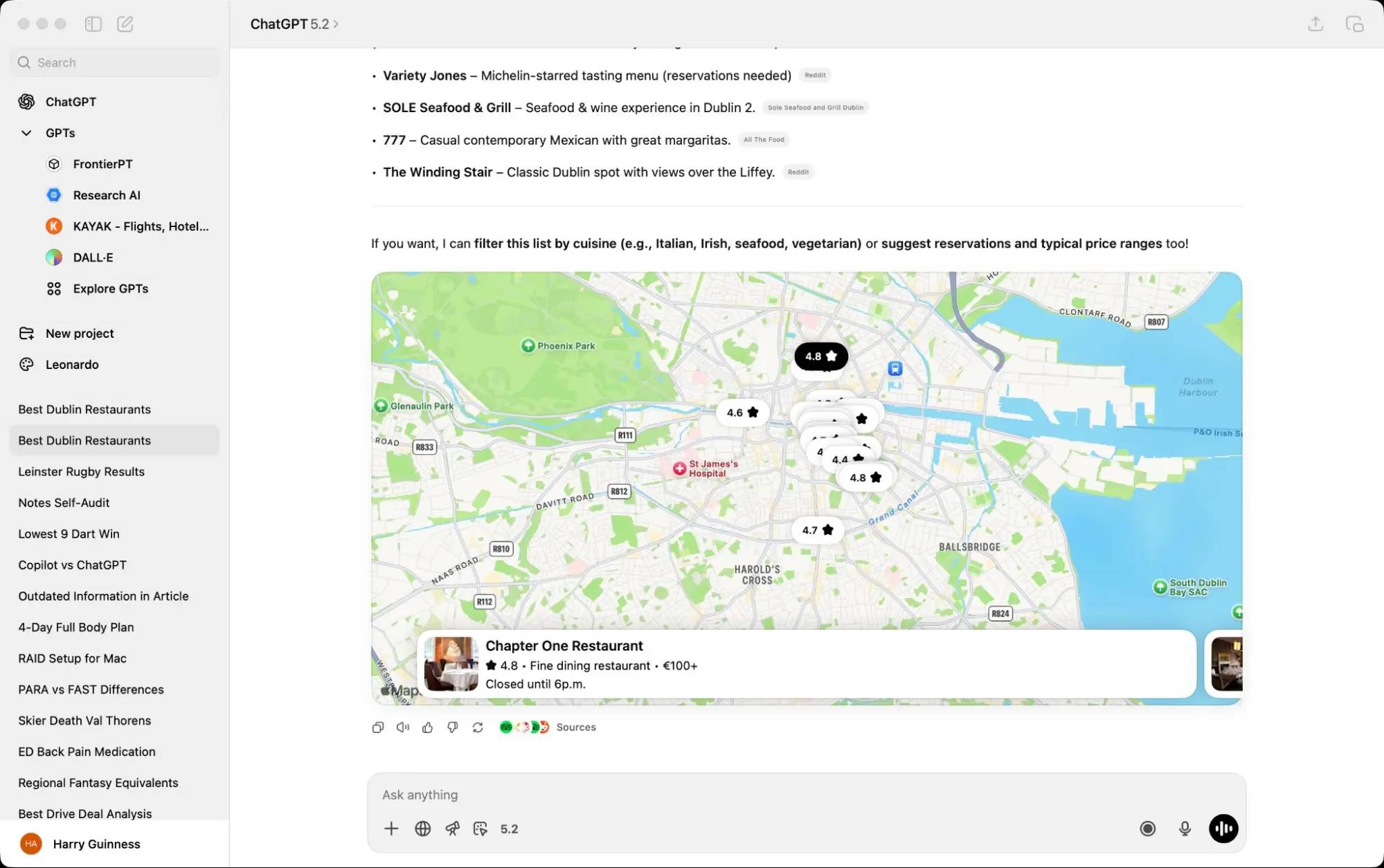
Task: Select the telescope deep research icon
Action: (453, 829)
